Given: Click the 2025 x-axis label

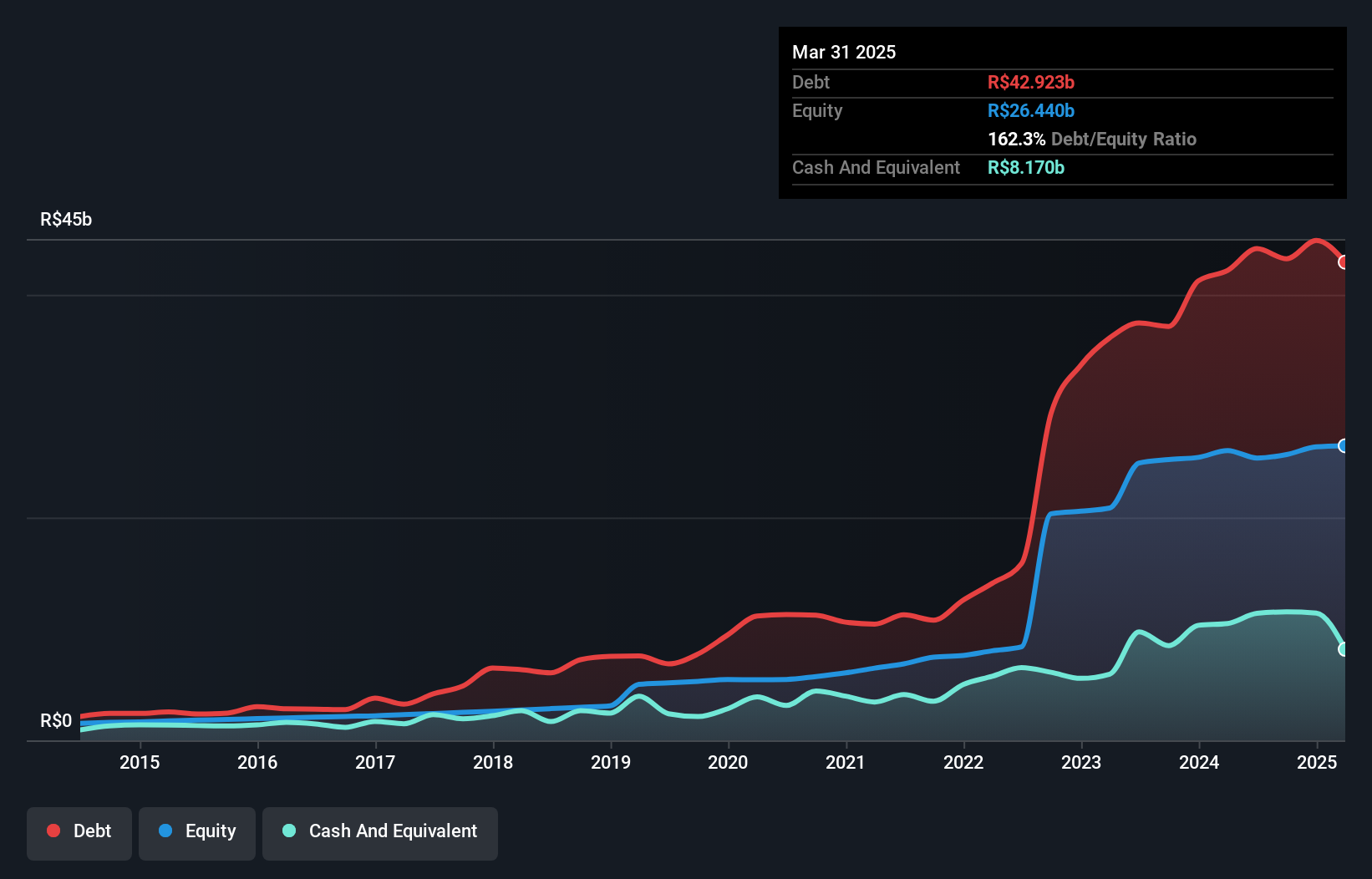Looking at the screenshot, I should pos(1317,762).
